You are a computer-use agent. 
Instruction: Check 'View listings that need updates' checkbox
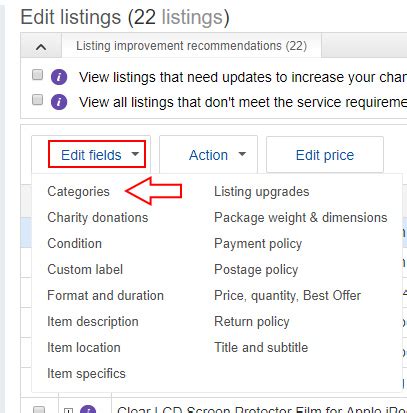point(38,74)
